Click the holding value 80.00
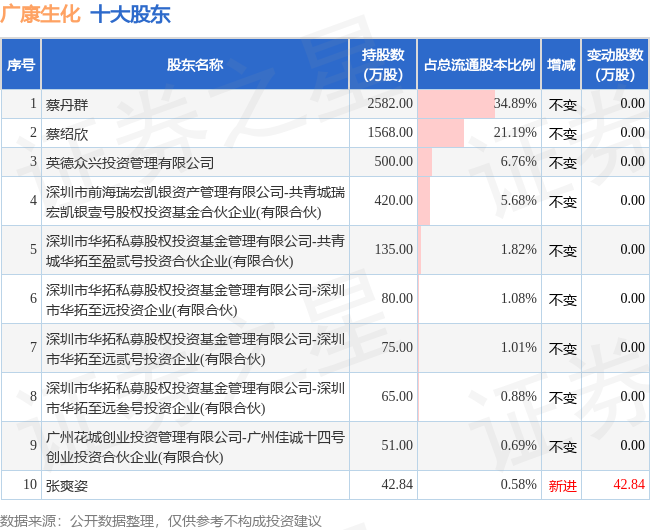Viewport: 650px width, 530px height. [397, 298]
